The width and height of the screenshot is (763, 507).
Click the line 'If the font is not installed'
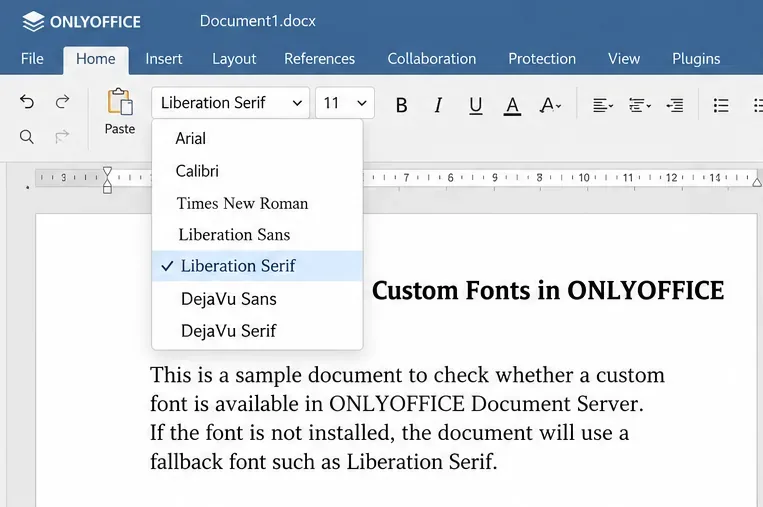click(389, 433)
